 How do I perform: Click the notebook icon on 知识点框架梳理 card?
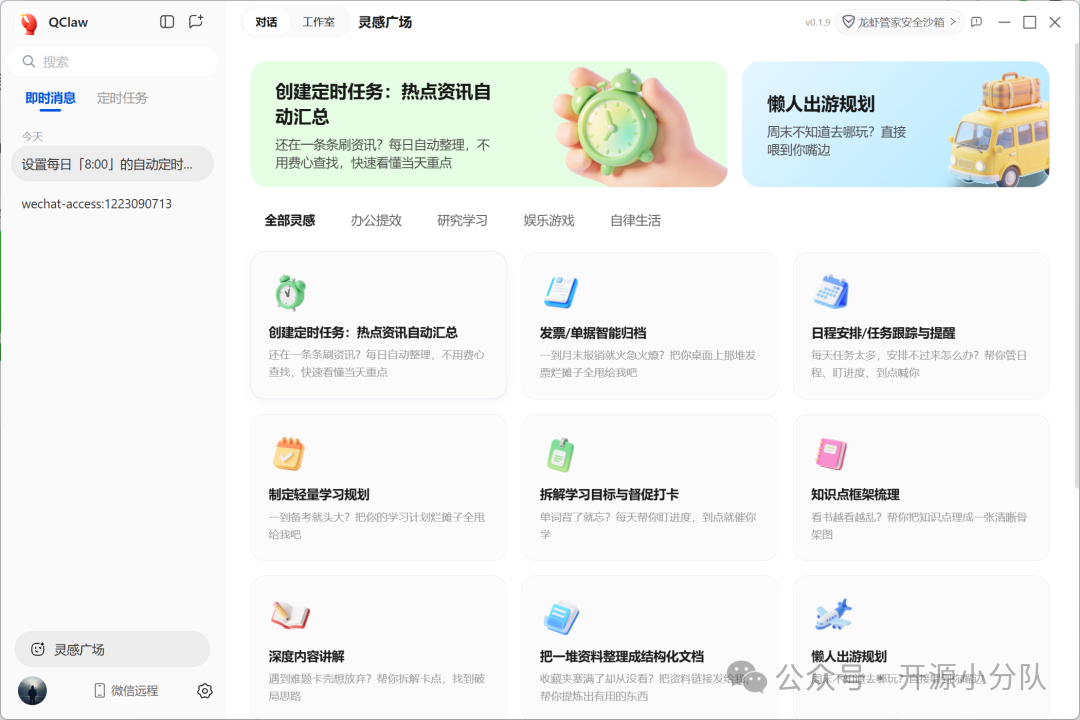click(x=831, y=453)
